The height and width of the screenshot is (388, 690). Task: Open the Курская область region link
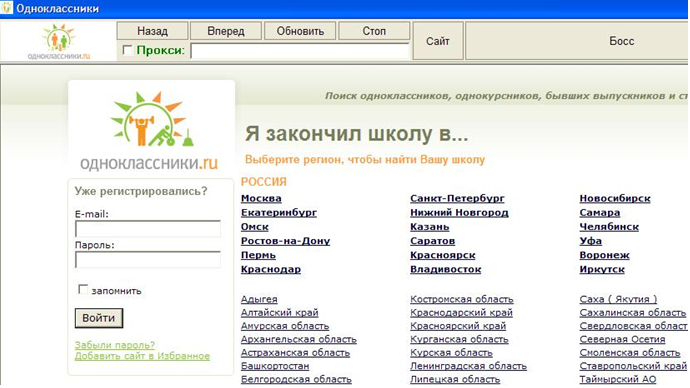tap(451, 353)
